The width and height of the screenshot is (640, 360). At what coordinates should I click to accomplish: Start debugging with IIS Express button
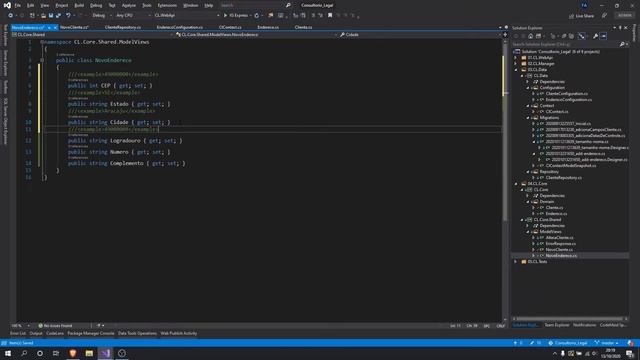236,16
